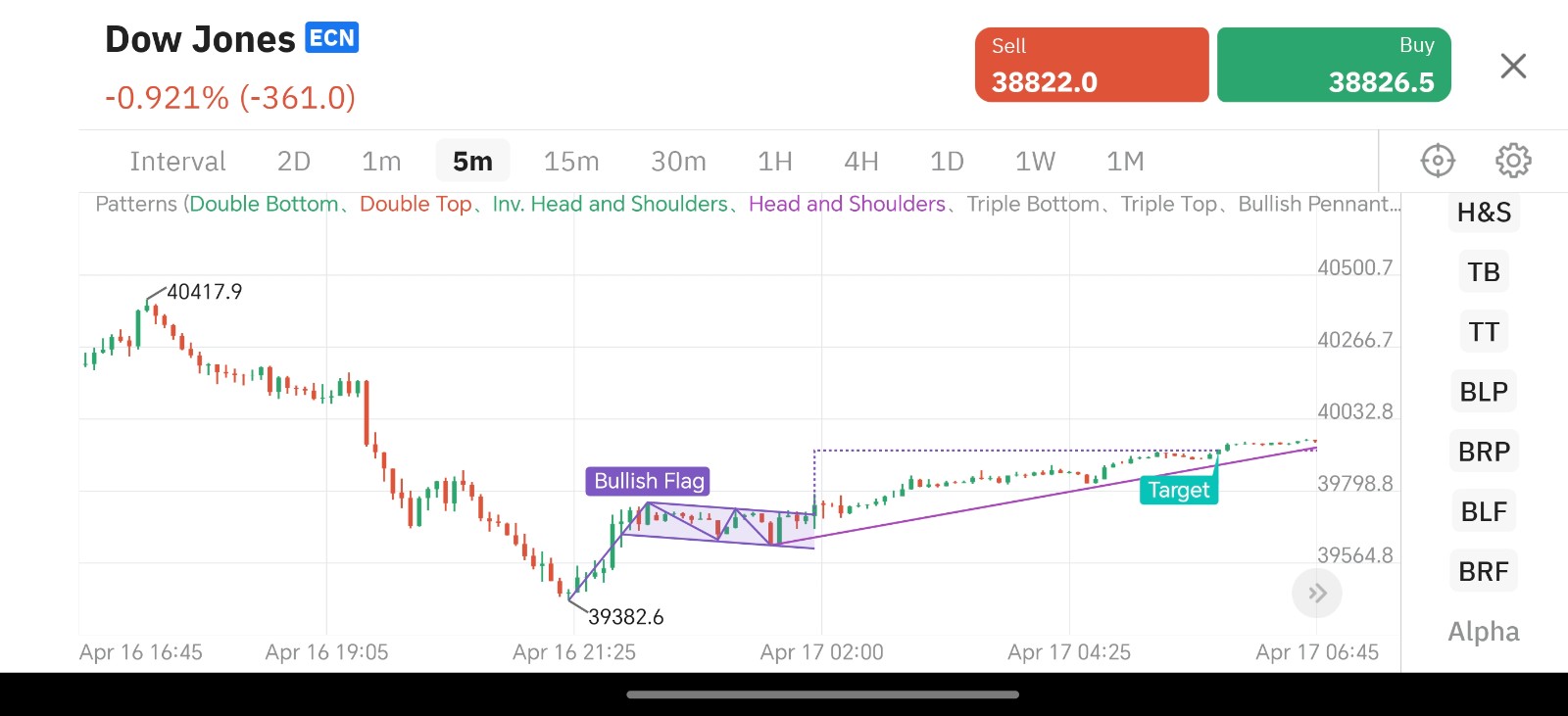Image resolution: width=1568 pixels, height=716 pixels.
Task: Choose the 1D interval
Action: [947, 161]
